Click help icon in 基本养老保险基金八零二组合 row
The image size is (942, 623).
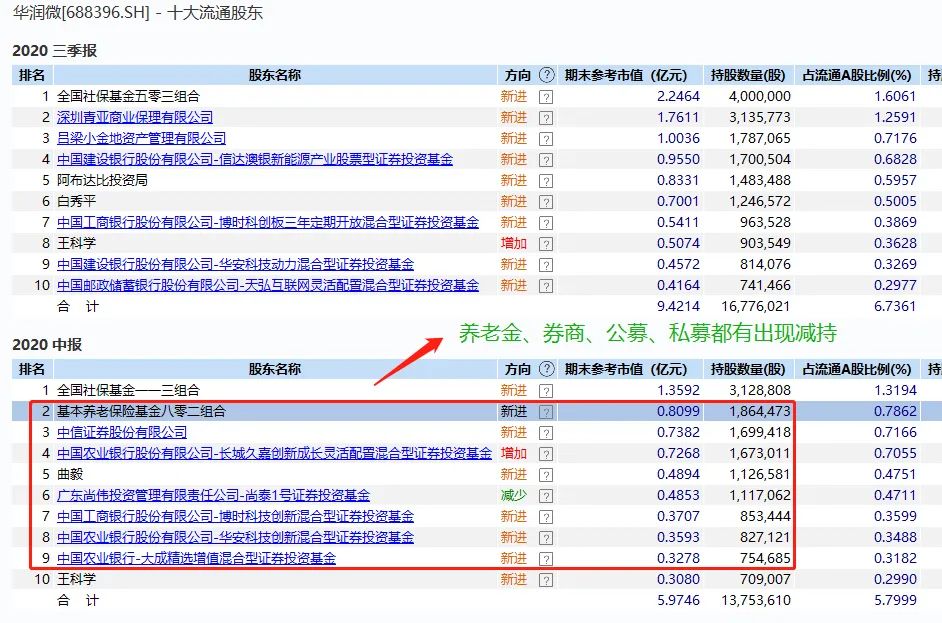point(545,412)
